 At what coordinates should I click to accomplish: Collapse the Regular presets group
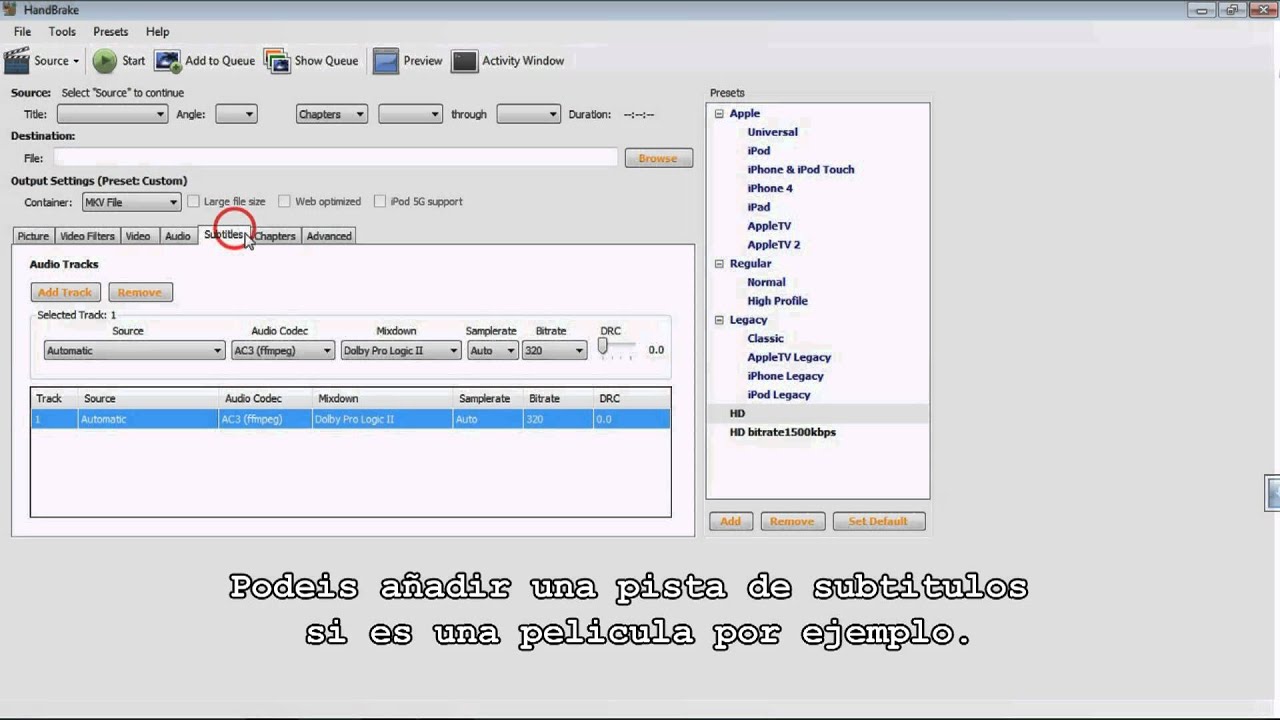tap(719, 264)
